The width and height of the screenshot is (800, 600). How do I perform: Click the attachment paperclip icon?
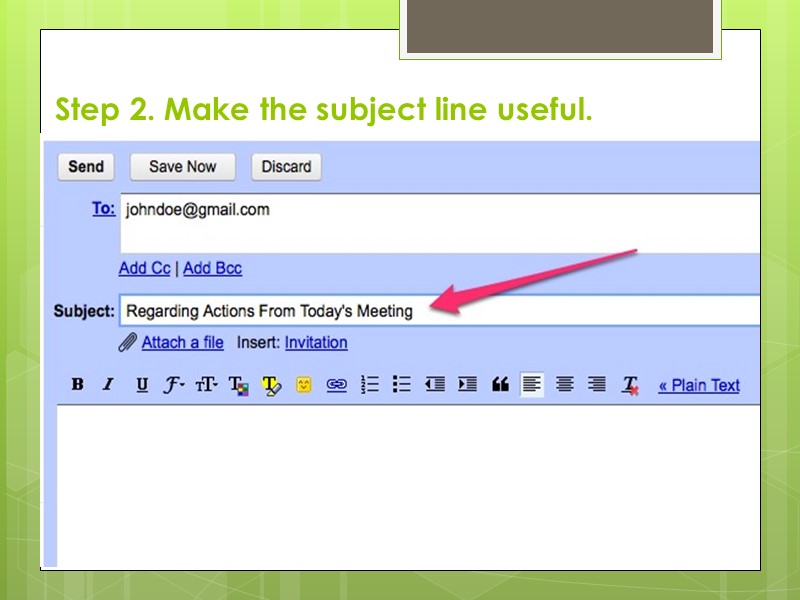[127, 342]
